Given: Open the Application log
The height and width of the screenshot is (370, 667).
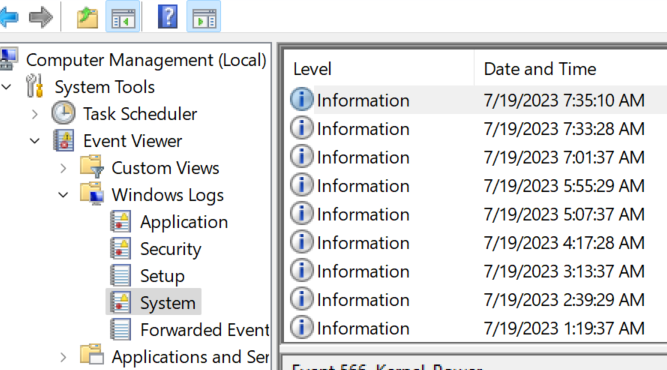Looking at the screenshot, I should pos(184,222).
